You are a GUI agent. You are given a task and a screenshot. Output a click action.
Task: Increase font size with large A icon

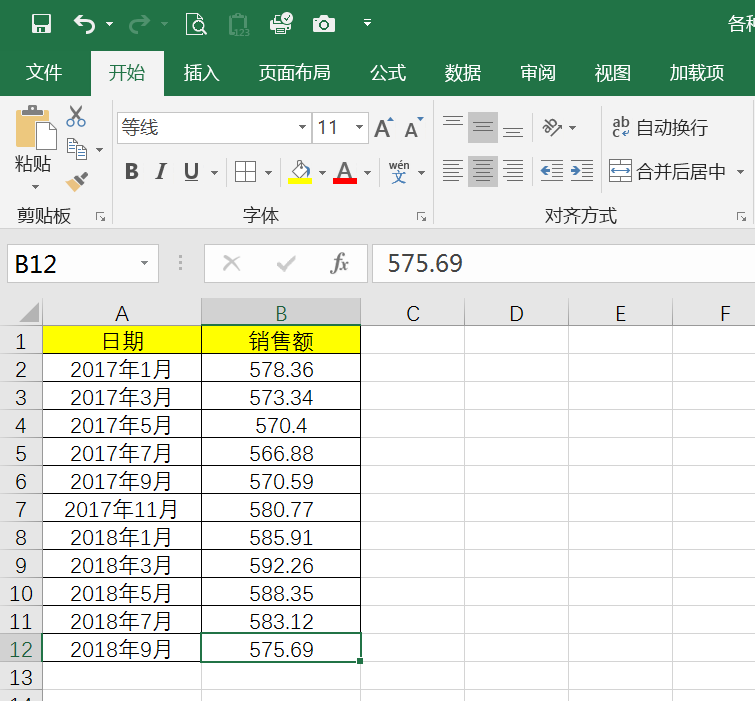coord(384,128)
